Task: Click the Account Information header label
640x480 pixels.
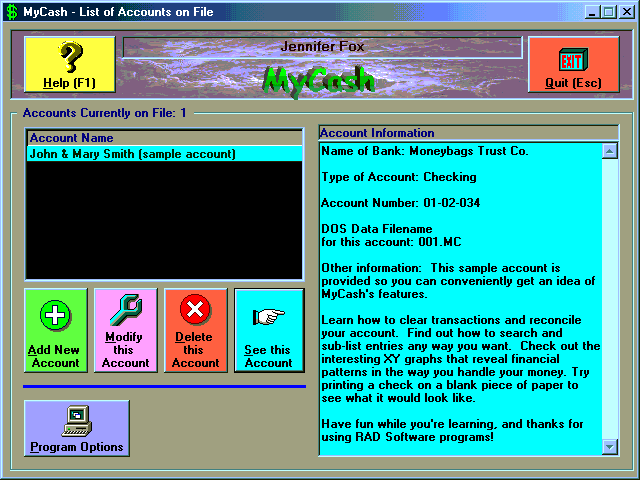Action: (377, 133)
